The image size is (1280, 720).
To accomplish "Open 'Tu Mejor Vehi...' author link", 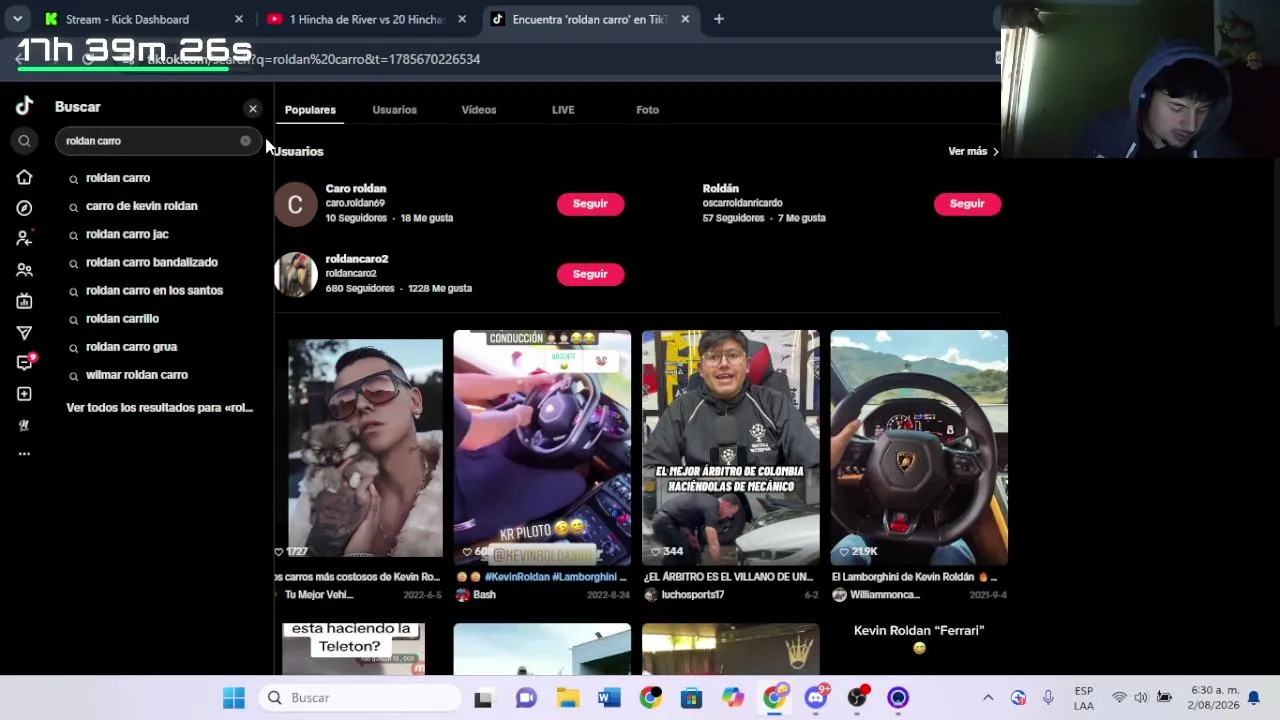I will (x=319, y=595).
